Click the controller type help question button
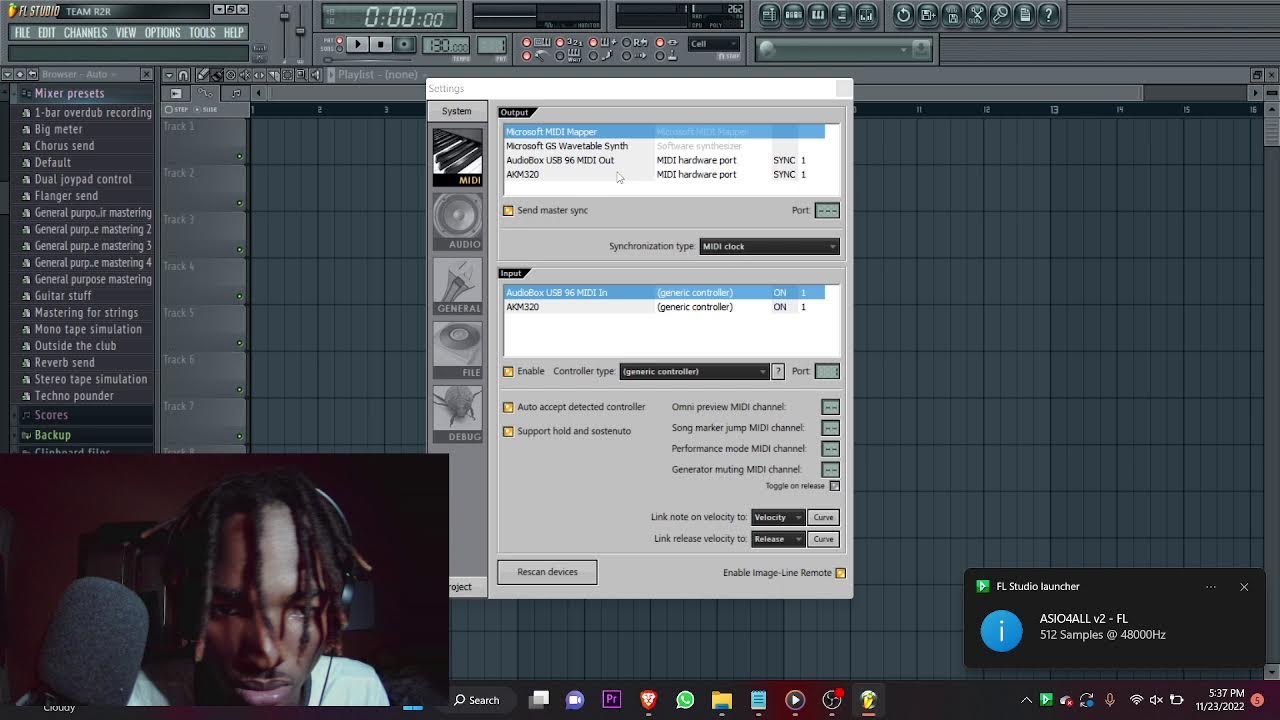 click(x=778, y=371)
